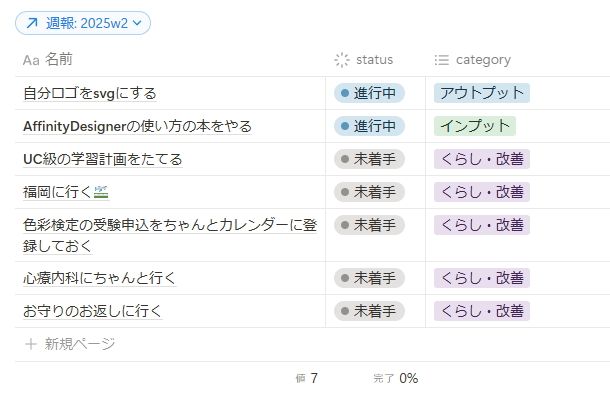Click the status column spinner icon

tap(342, 60)
